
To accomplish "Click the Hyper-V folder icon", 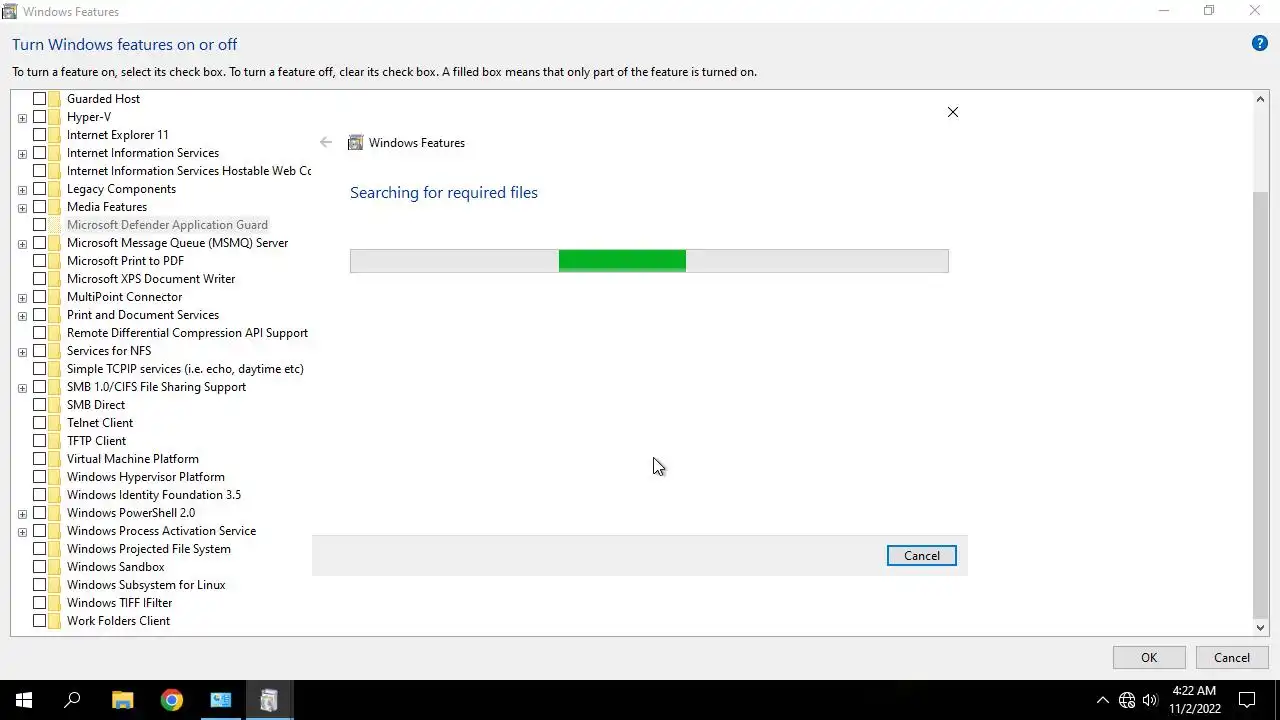I will pos(55,117).
